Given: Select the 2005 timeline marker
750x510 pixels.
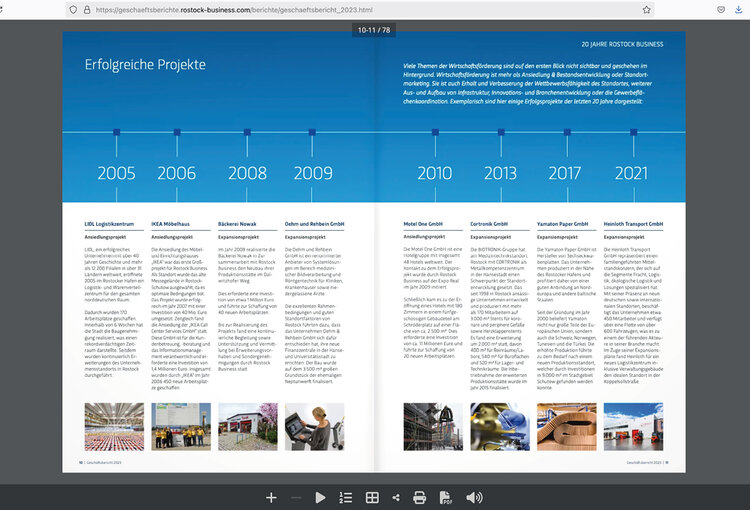Looking at the screenshot, I should click(x=117, y=132).
